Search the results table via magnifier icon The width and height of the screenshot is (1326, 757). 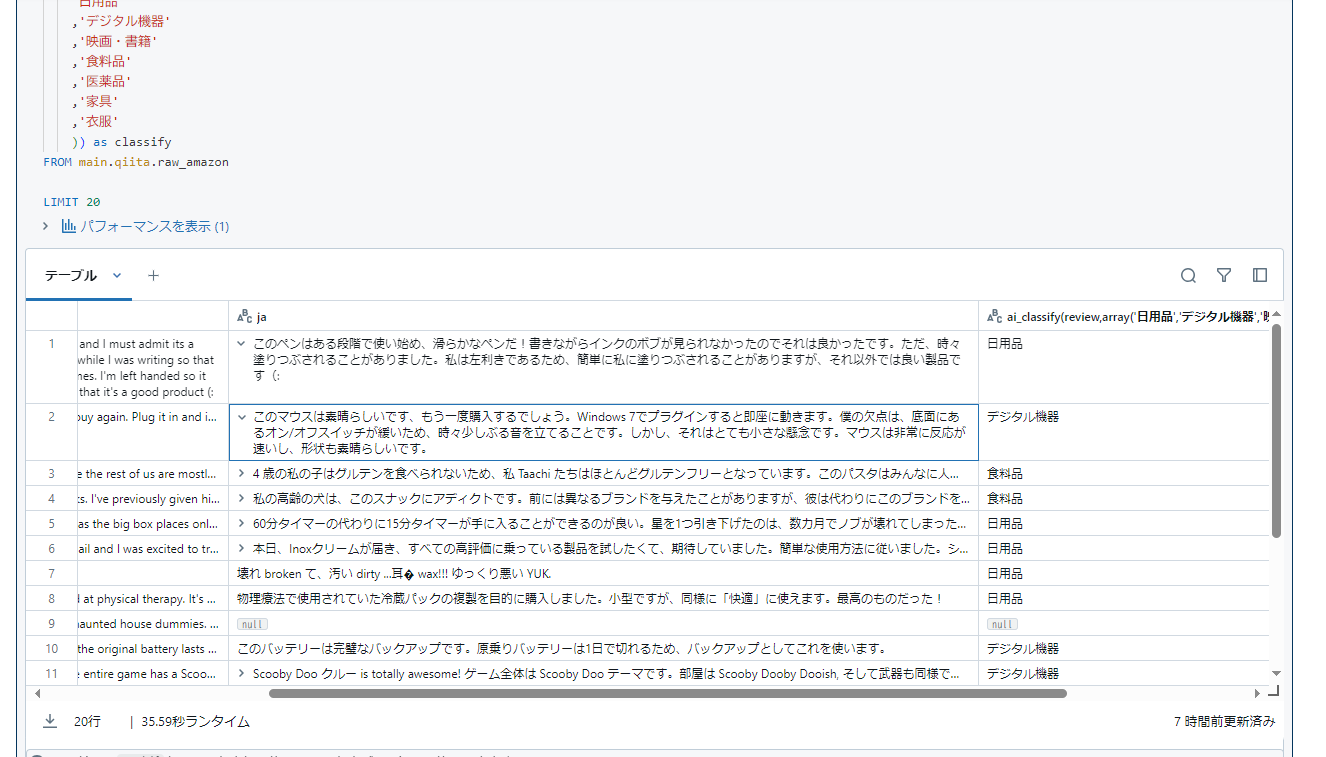(1188, 275)
